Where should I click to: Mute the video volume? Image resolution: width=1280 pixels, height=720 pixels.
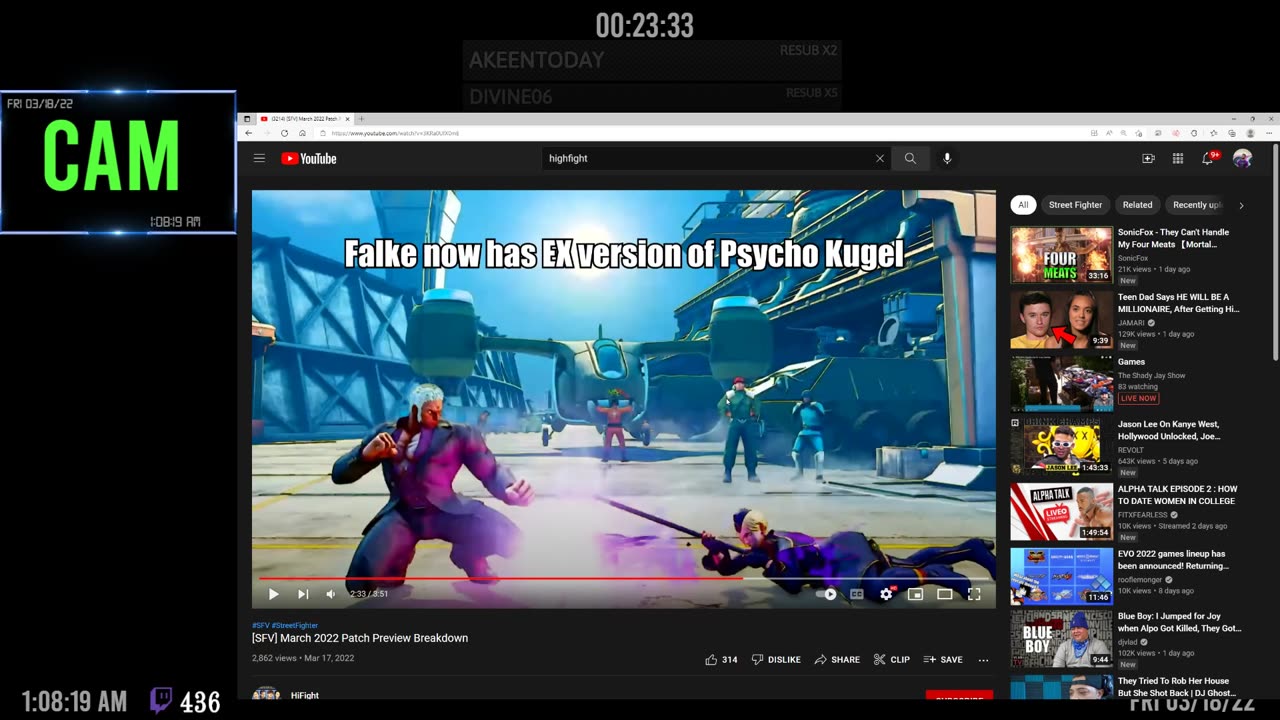tap(331, 594)
